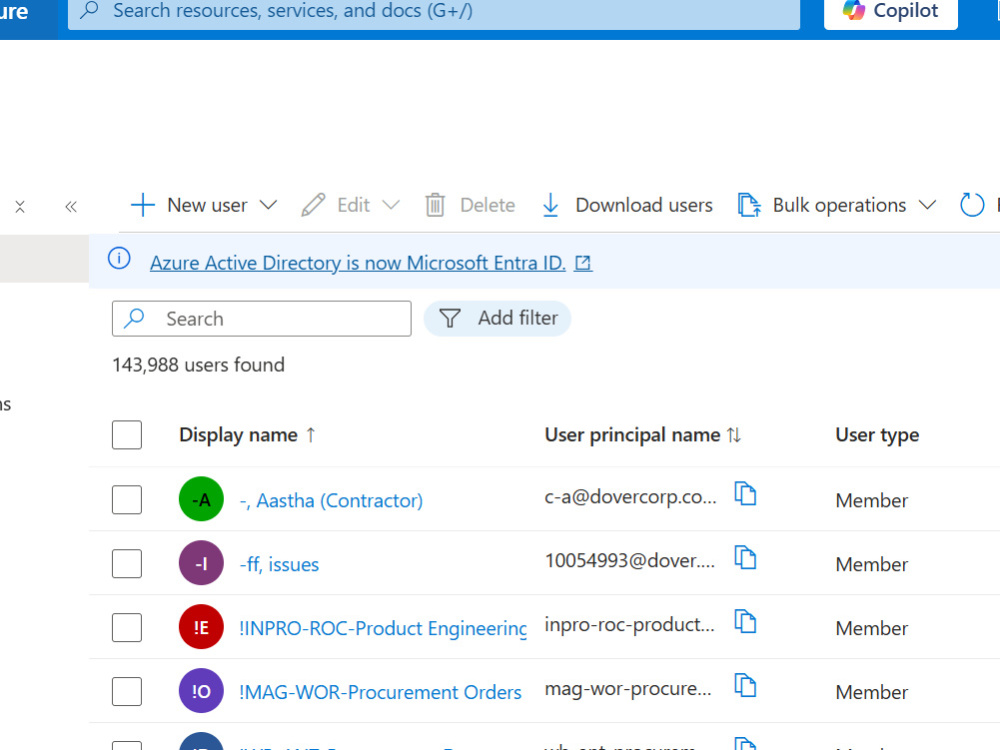Click the Delete toolbar label

pyautogui.click(x=487, y=205)
